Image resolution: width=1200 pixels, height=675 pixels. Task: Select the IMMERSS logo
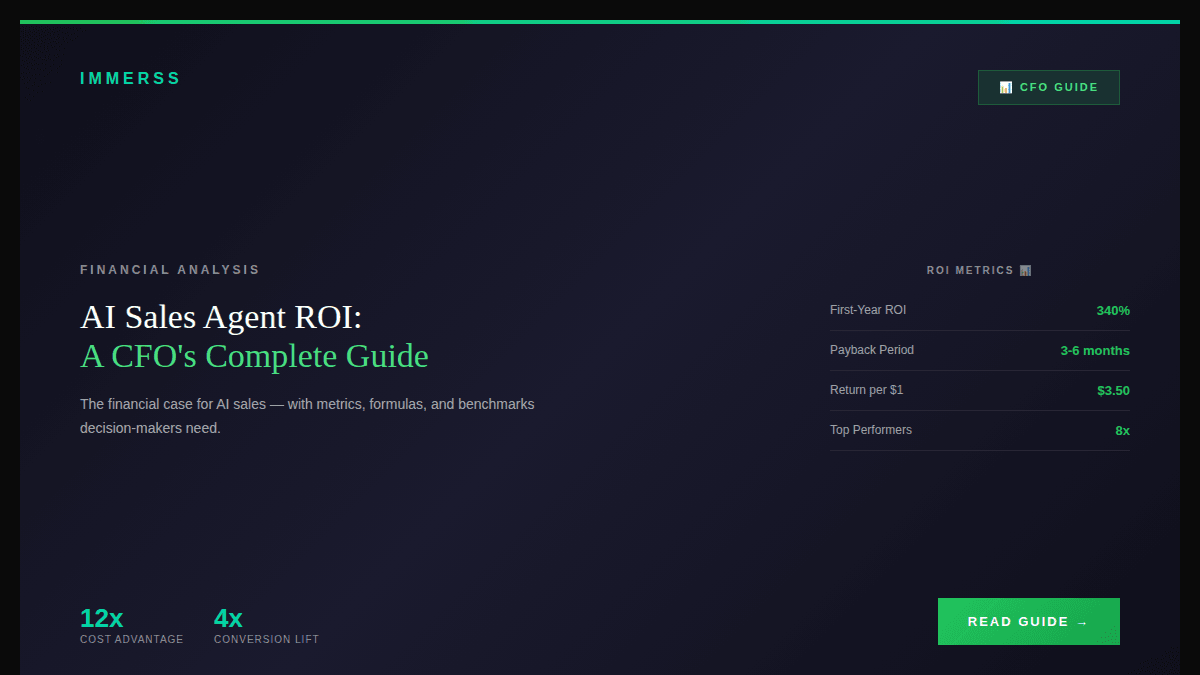(130, 77)
